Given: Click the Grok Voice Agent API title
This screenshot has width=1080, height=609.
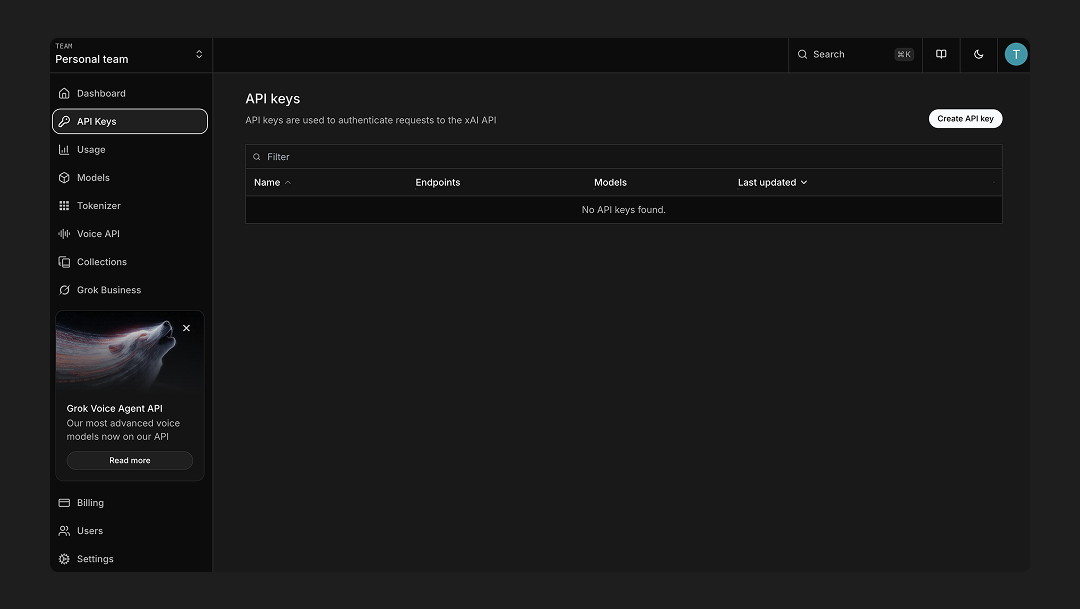Looking at the screenshot, I should tap(114, 409).
